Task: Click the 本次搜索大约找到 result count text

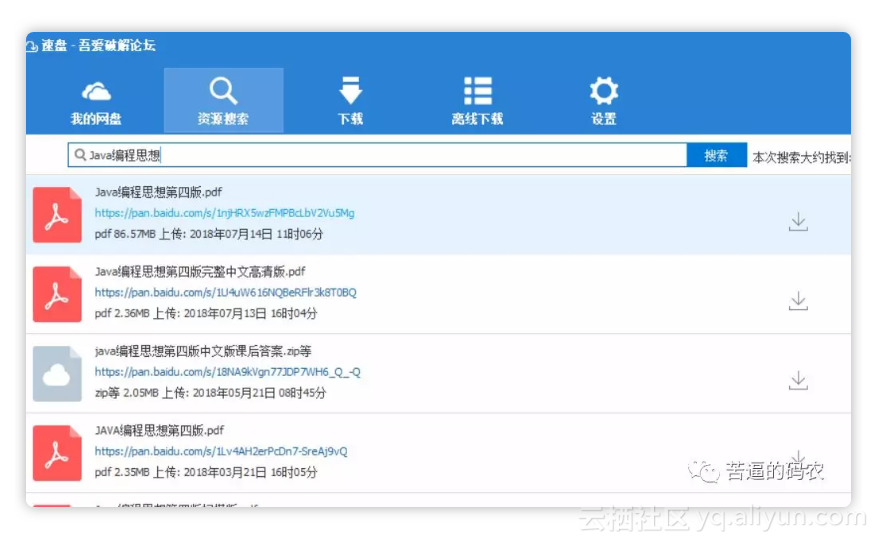Action: [x=801, y=157]
